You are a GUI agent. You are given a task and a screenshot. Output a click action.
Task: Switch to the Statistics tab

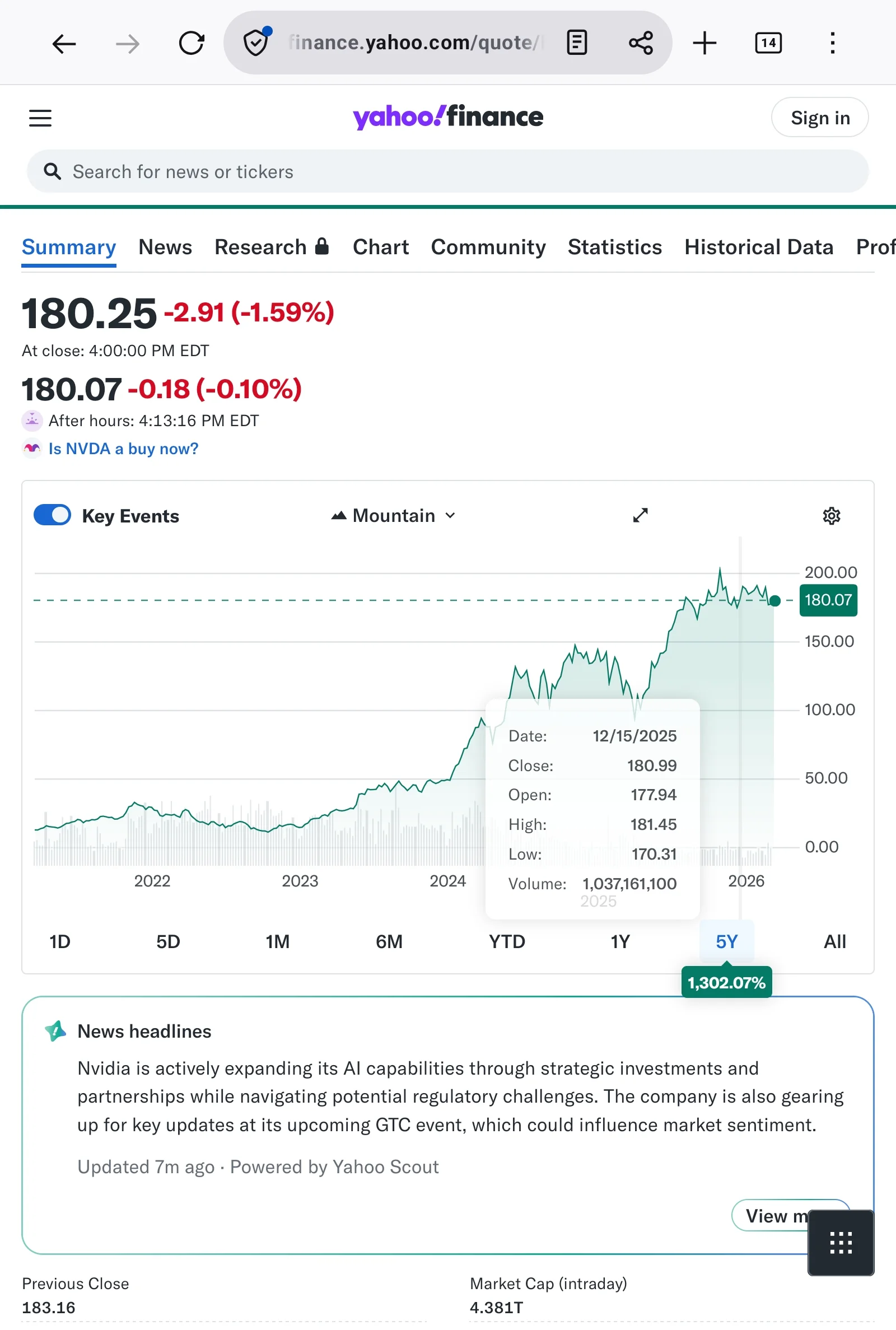coord(614,247)
